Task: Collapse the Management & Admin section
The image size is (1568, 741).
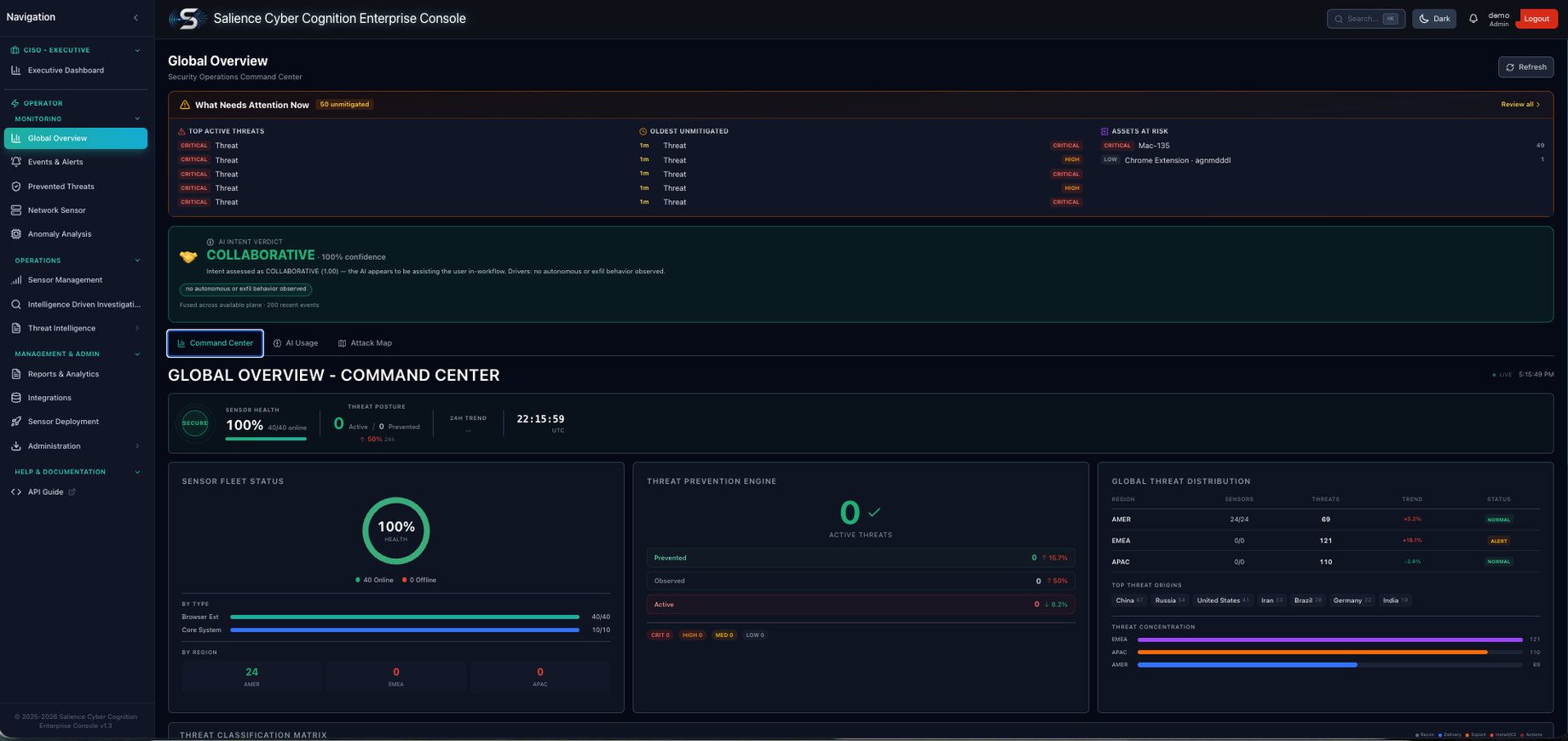Action: pos(137,354)
